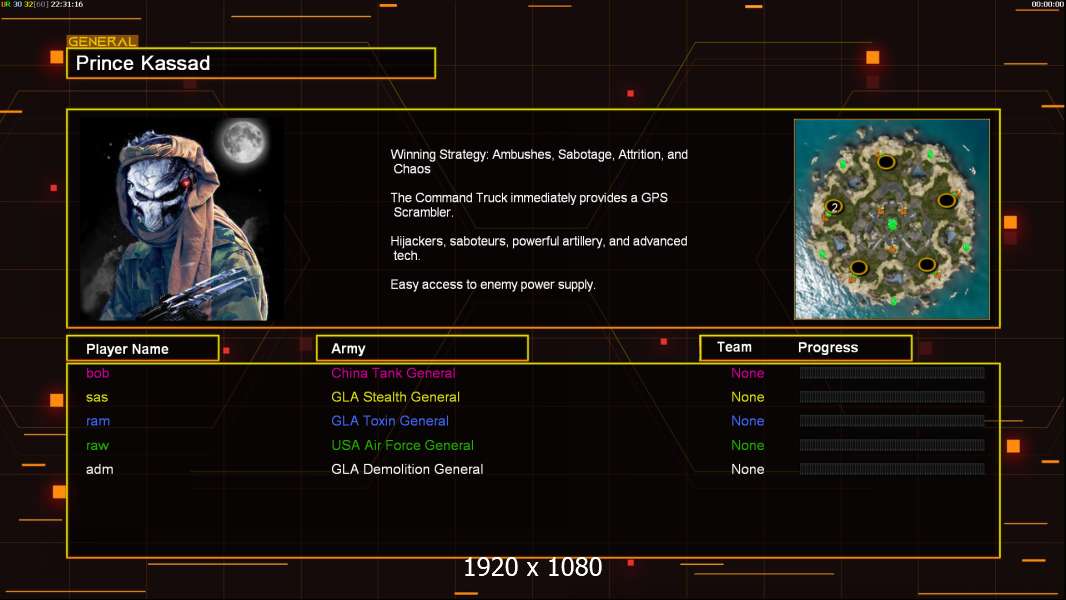This screenshot has width=1066, height=600.
Task: Click the Command Truck GPS Scrambler text
Action: click(529, 205)
